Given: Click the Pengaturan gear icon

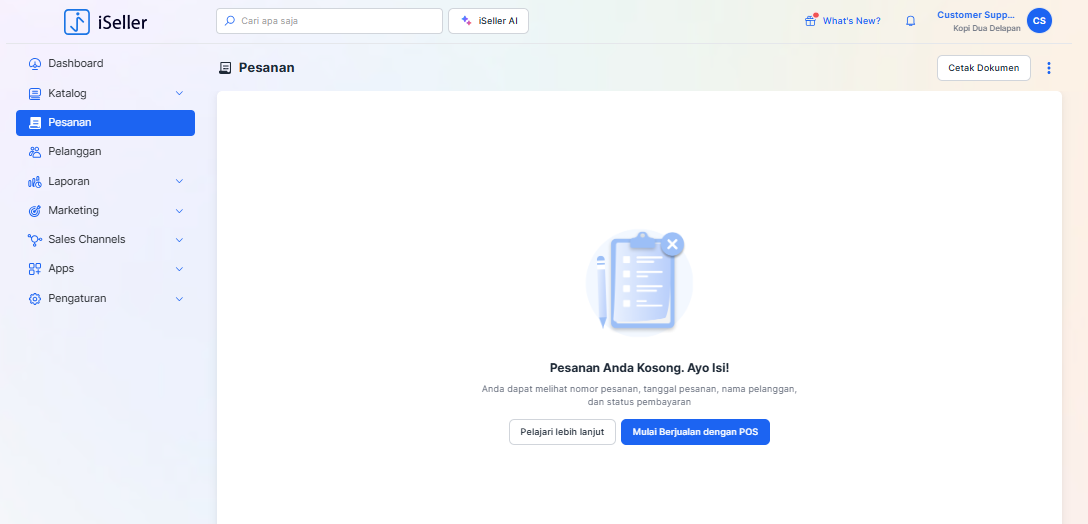Looking at the screenshot, I should click(35, 299).
